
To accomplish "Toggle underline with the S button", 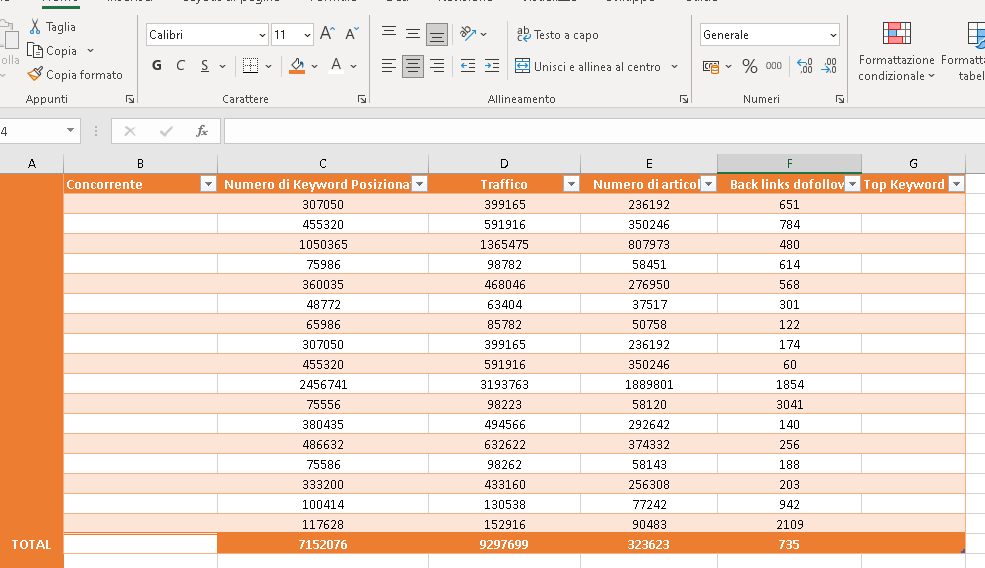I will 205,65.
